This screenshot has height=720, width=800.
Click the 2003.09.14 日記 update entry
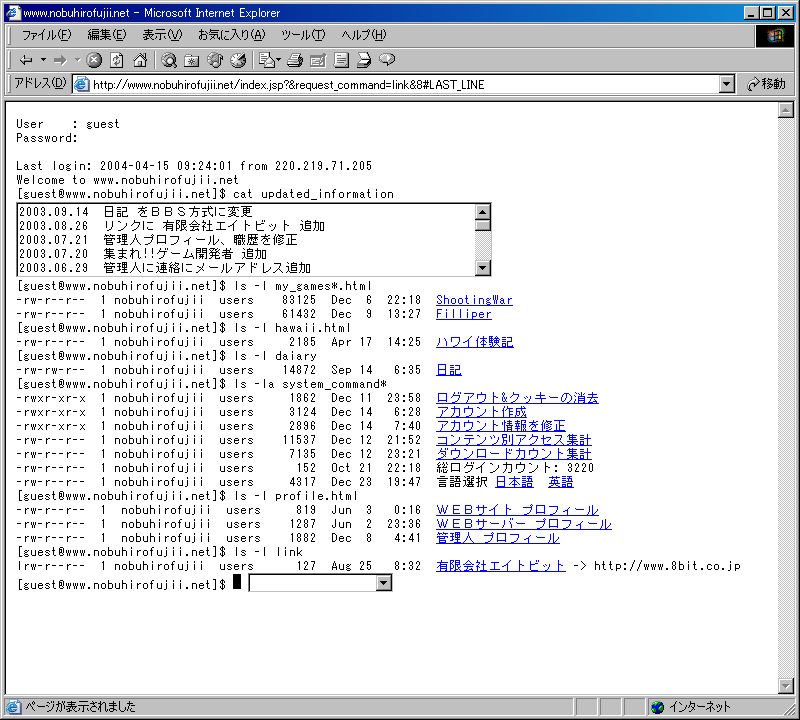[136, 212]
